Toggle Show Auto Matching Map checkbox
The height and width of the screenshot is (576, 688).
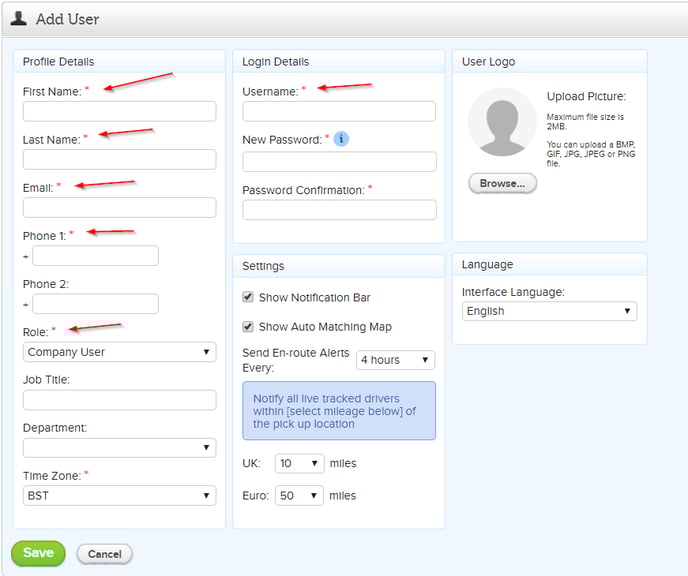pos(248,326)
